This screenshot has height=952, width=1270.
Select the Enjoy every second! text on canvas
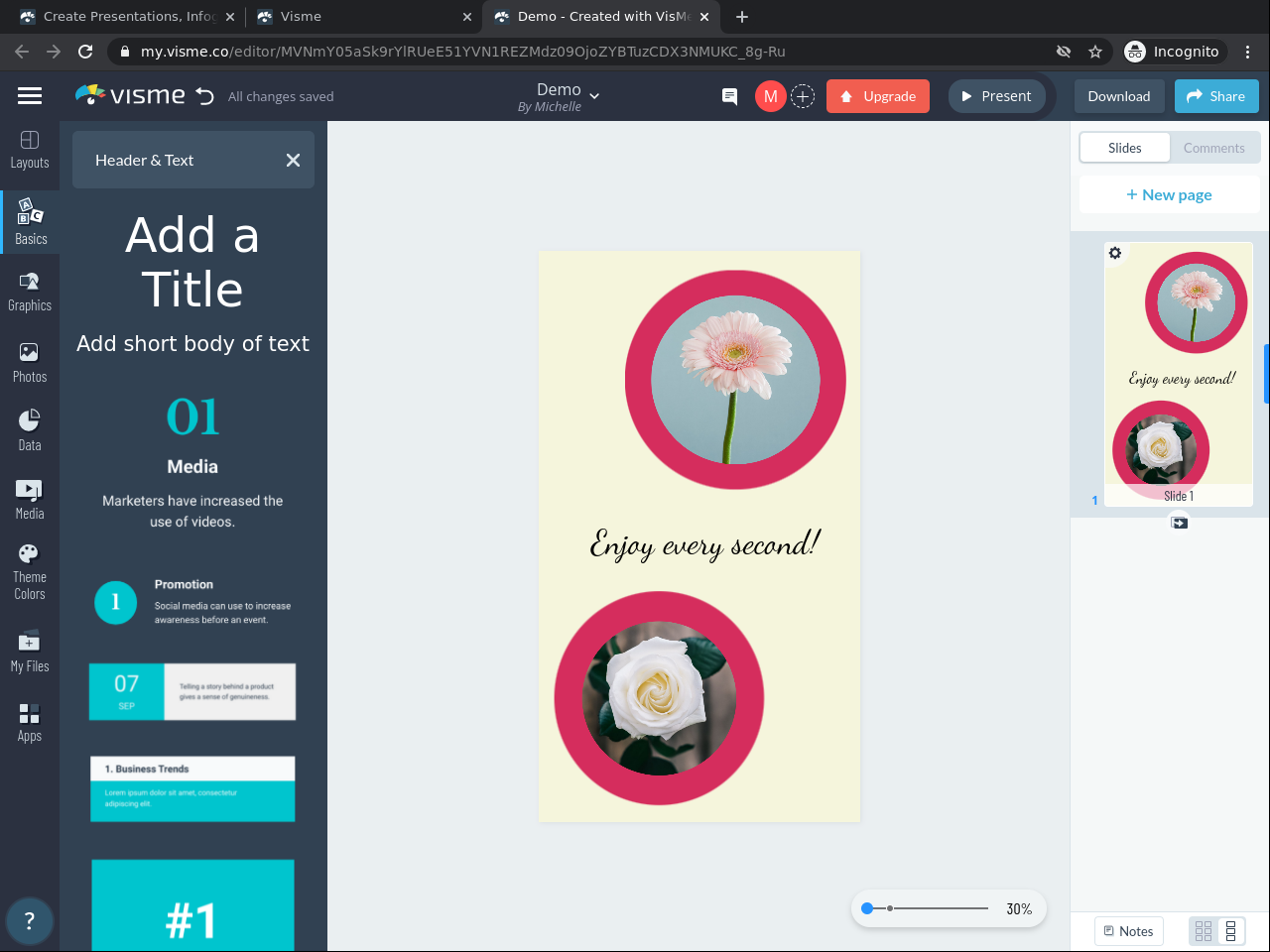(704, 544)
